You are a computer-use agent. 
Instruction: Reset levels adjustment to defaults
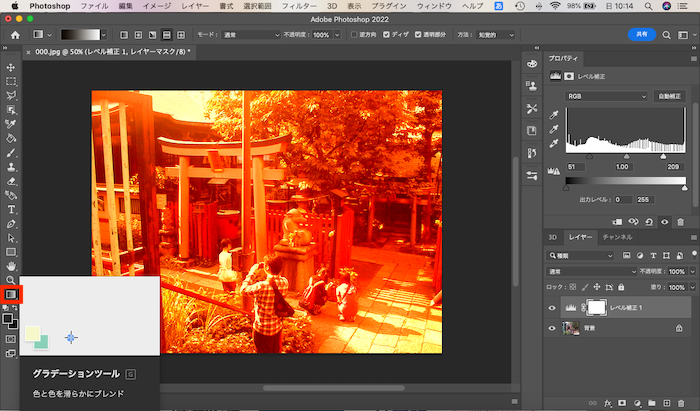click(649, 222)
